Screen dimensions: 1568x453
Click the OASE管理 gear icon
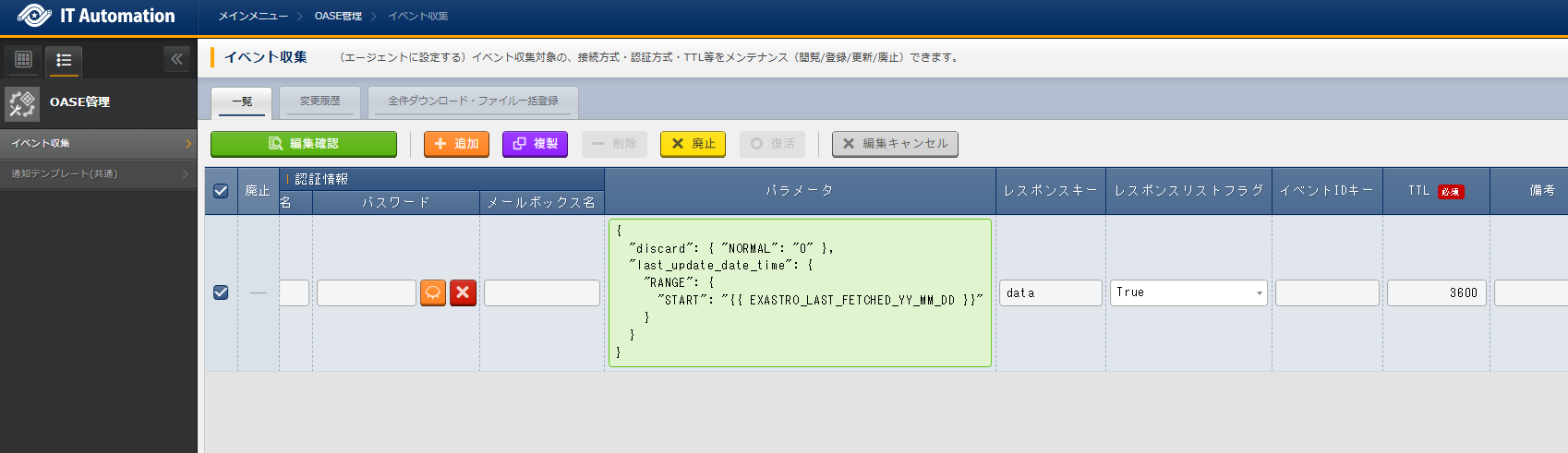coord(22,102)
